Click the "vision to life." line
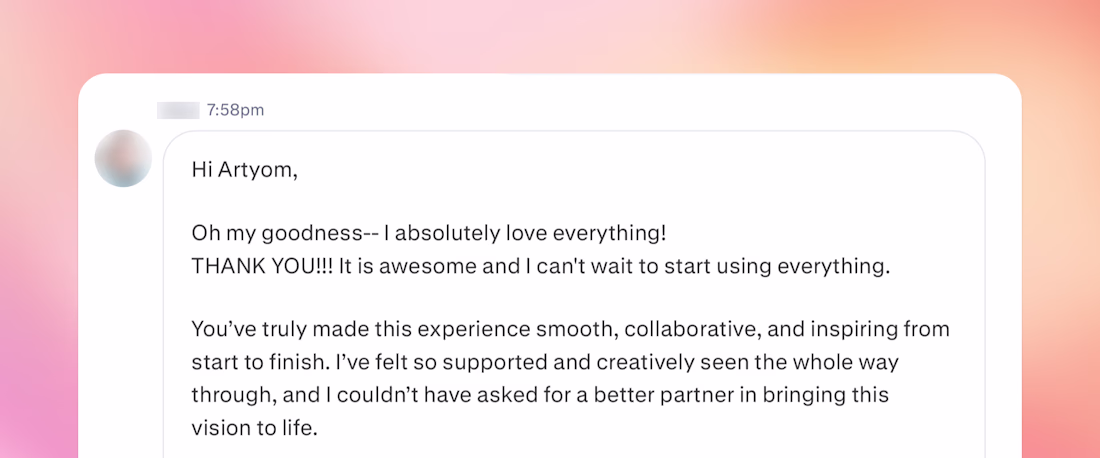The height and width of the screenshot is (458, 1100). [x=253, y=426]
